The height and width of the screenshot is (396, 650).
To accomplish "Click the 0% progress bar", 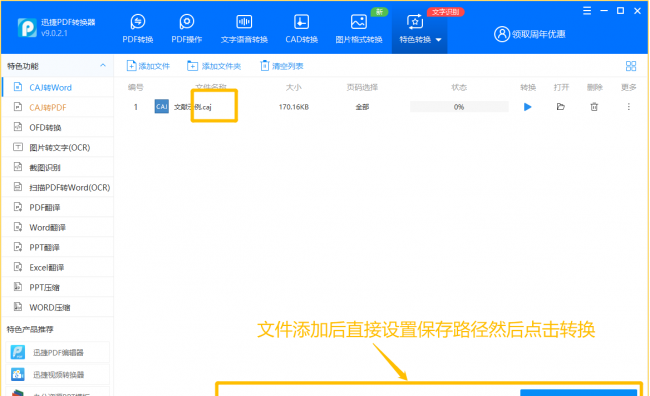I will click(459, 107).
